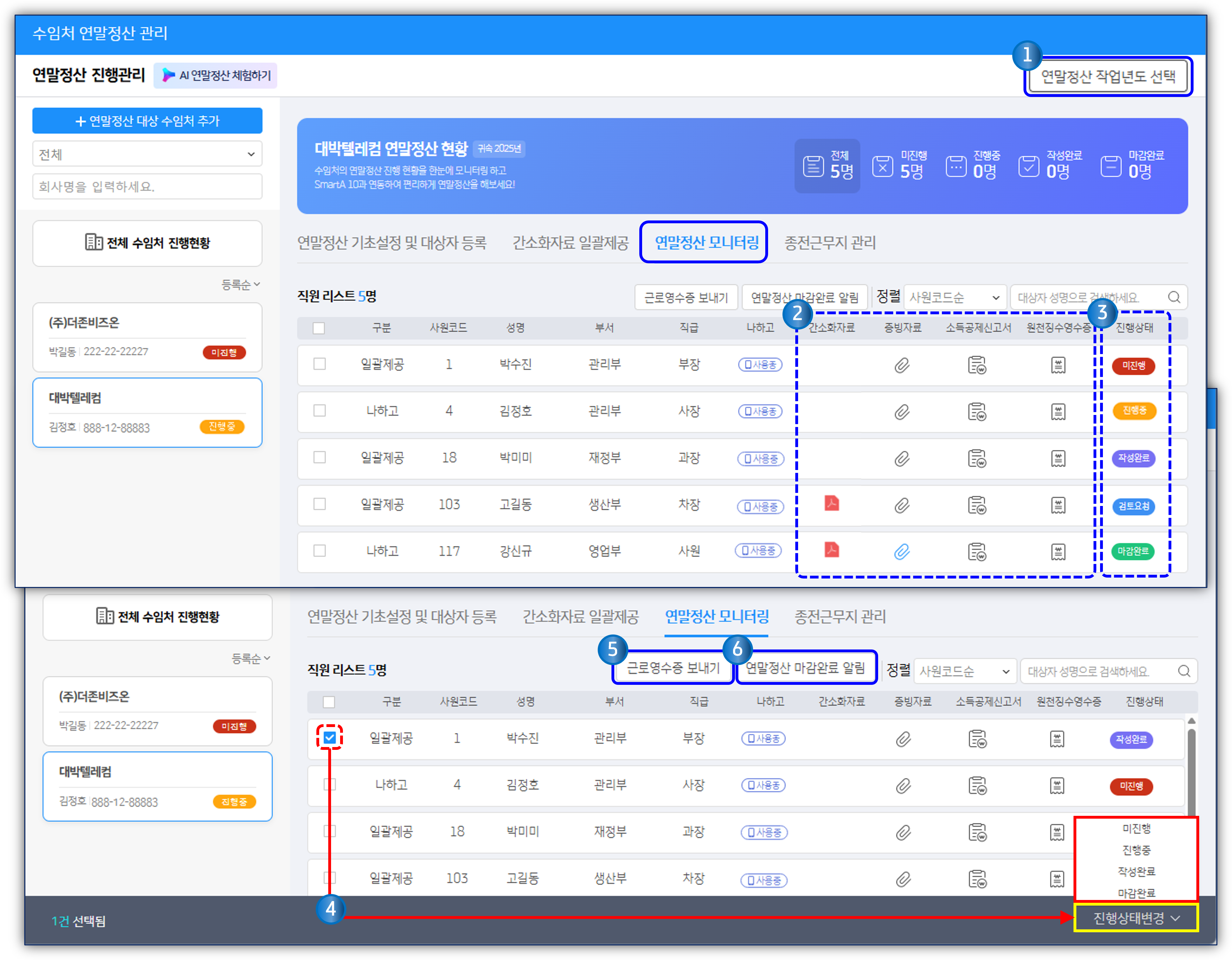1232x960 pixels.
Task: Open 강신규's 소득공제신고서 icon
Action: [x=977, y=551]
